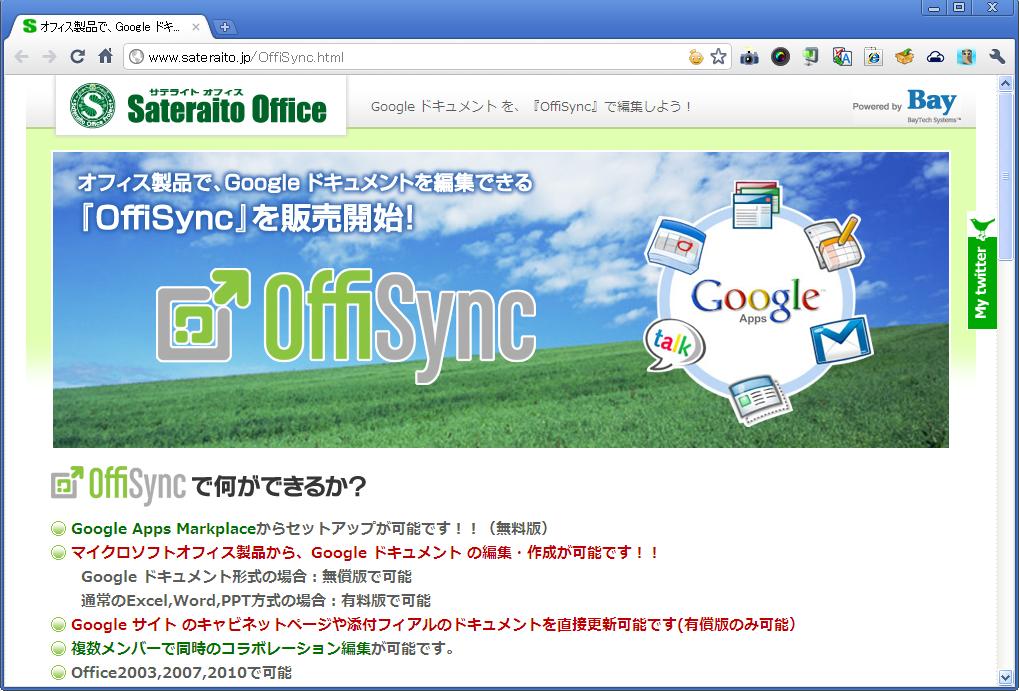Viewport: 1019px width, 691px height.
Task: Bookmark this page with the star icon
Action: [718, 57]
